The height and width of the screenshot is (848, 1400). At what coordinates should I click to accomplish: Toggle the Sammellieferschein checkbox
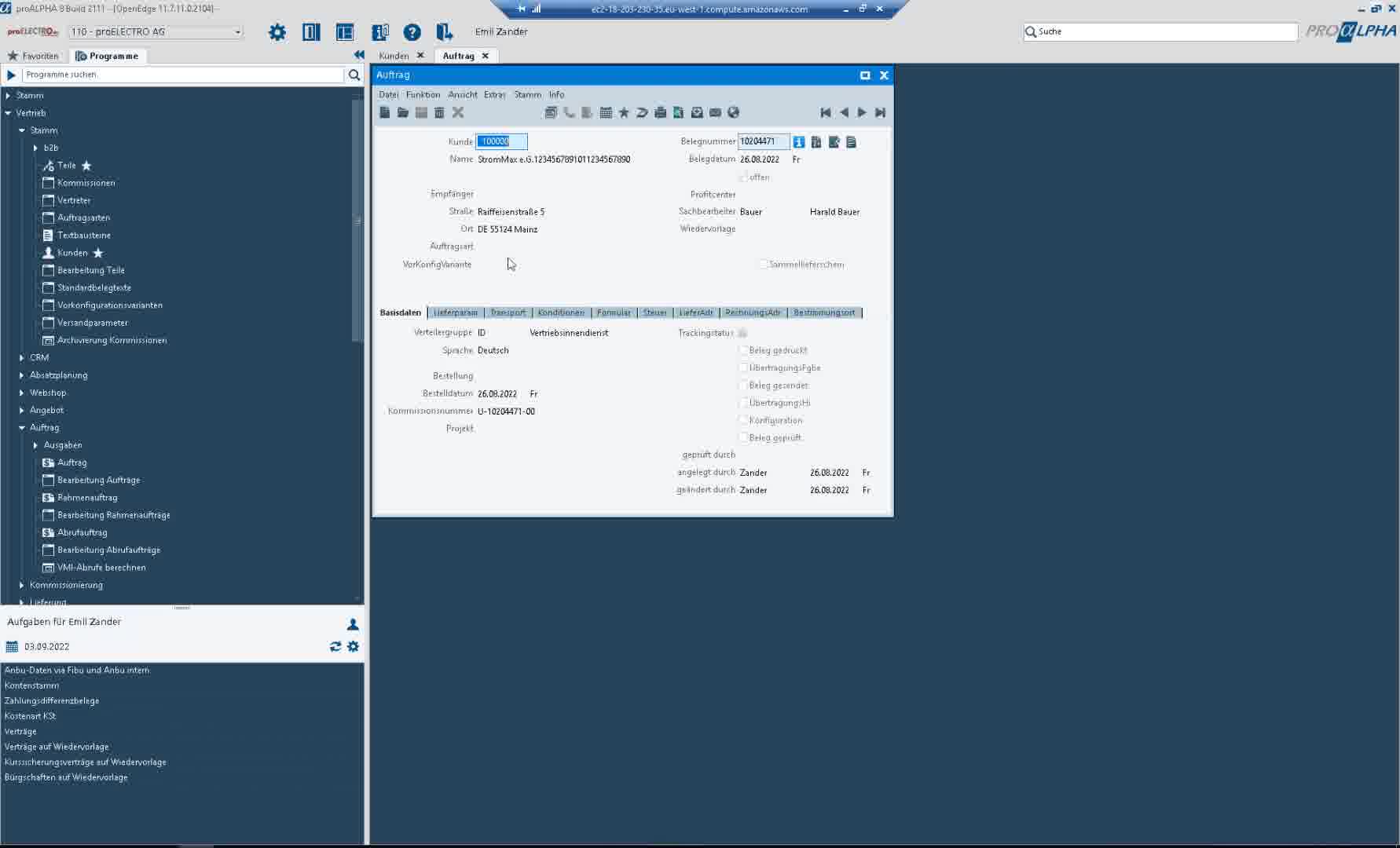pos(763,265)
